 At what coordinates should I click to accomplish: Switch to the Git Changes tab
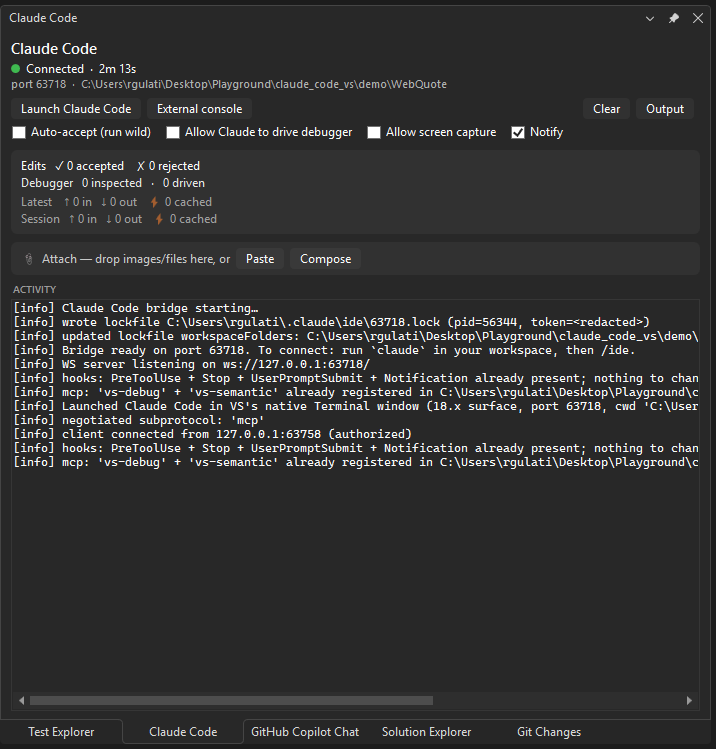tap(549, 732)
